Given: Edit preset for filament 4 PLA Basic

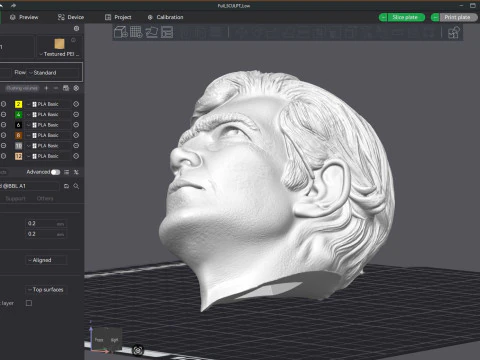Looking at the screenshot, I should point(76,114).
